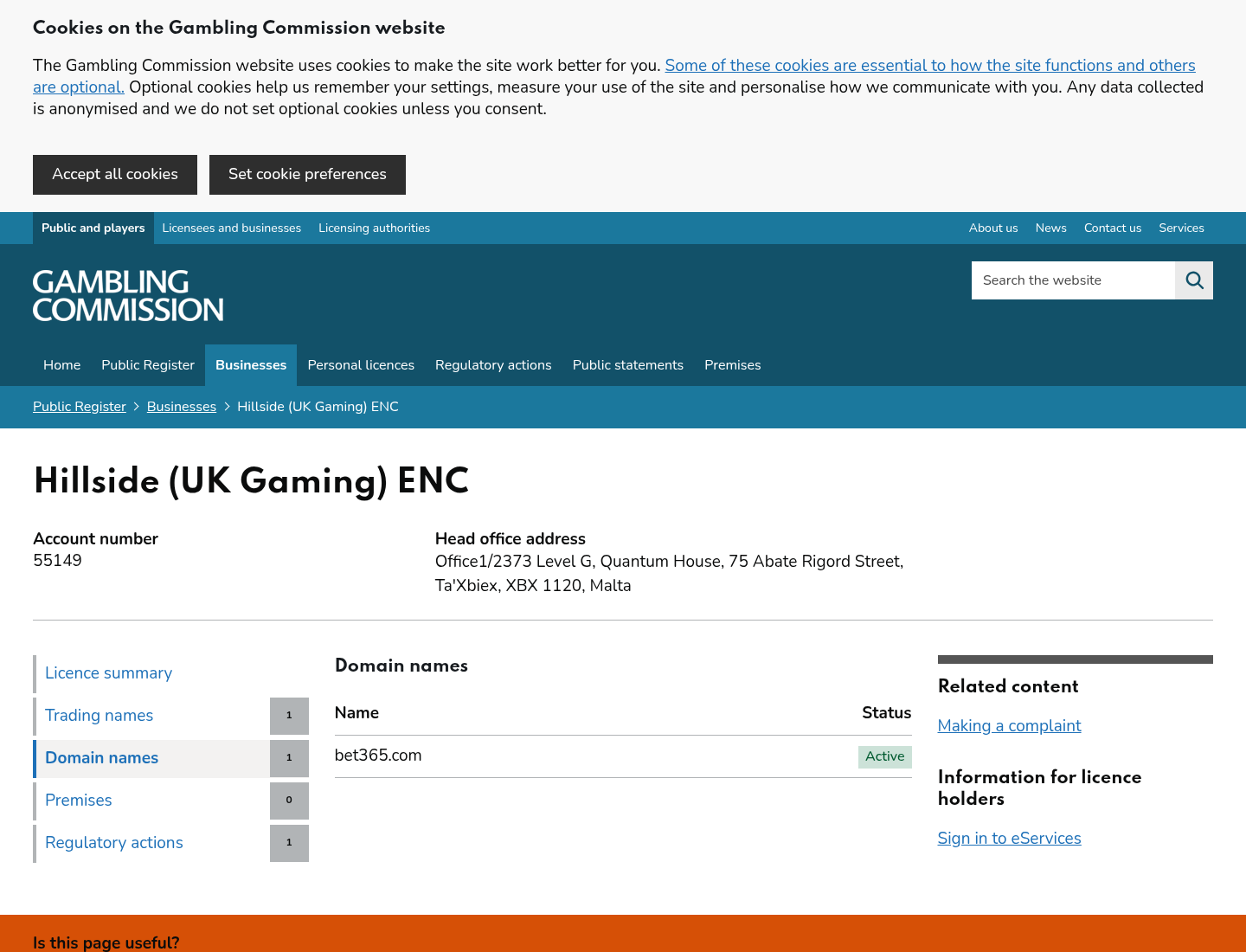Select the Public and players tab
The width and height of the screenshot is (1246, 952).
click(93, 228)
